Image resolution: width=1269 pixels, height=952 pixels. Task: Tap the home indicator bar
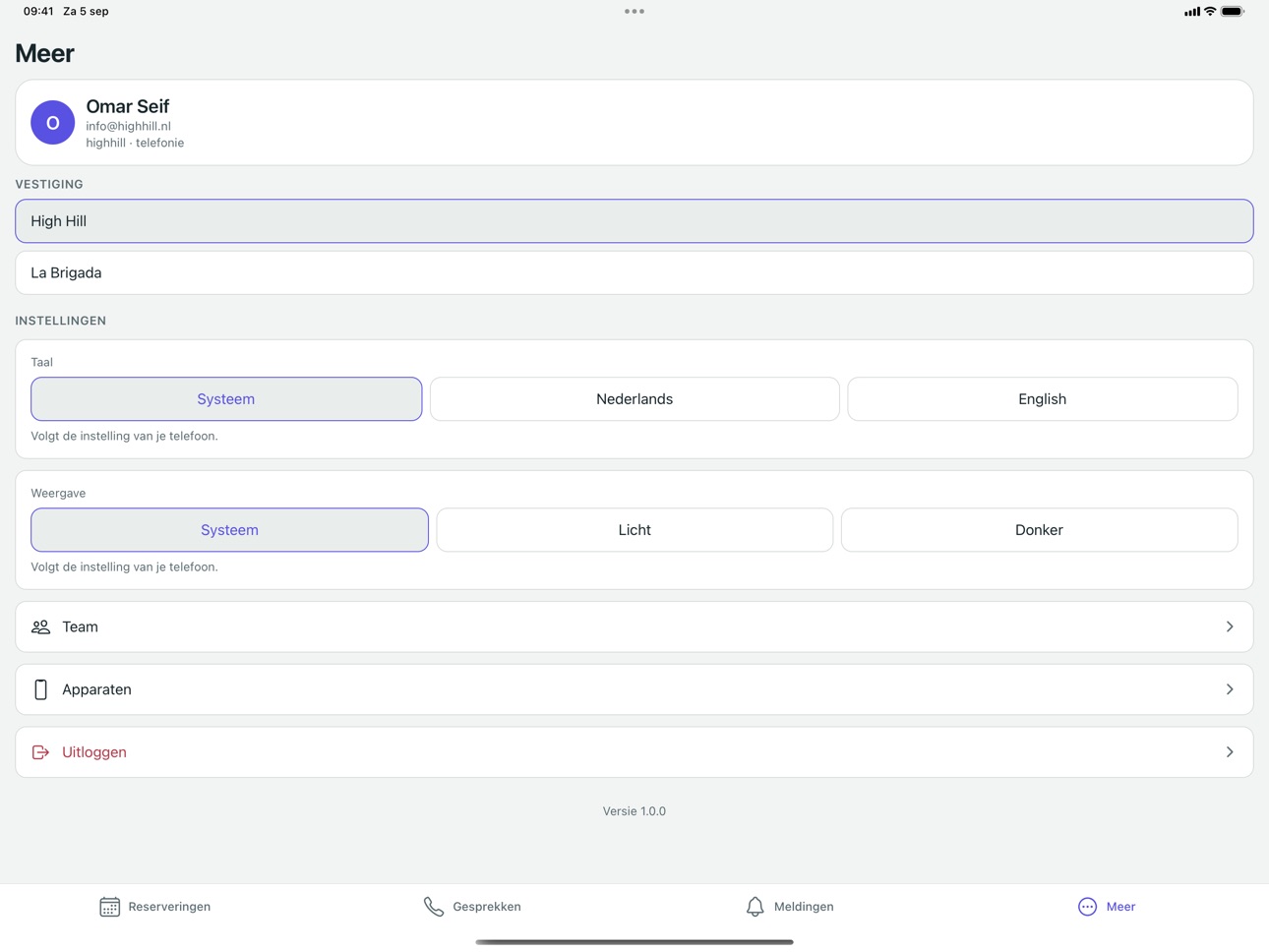[x=634, y=942]
